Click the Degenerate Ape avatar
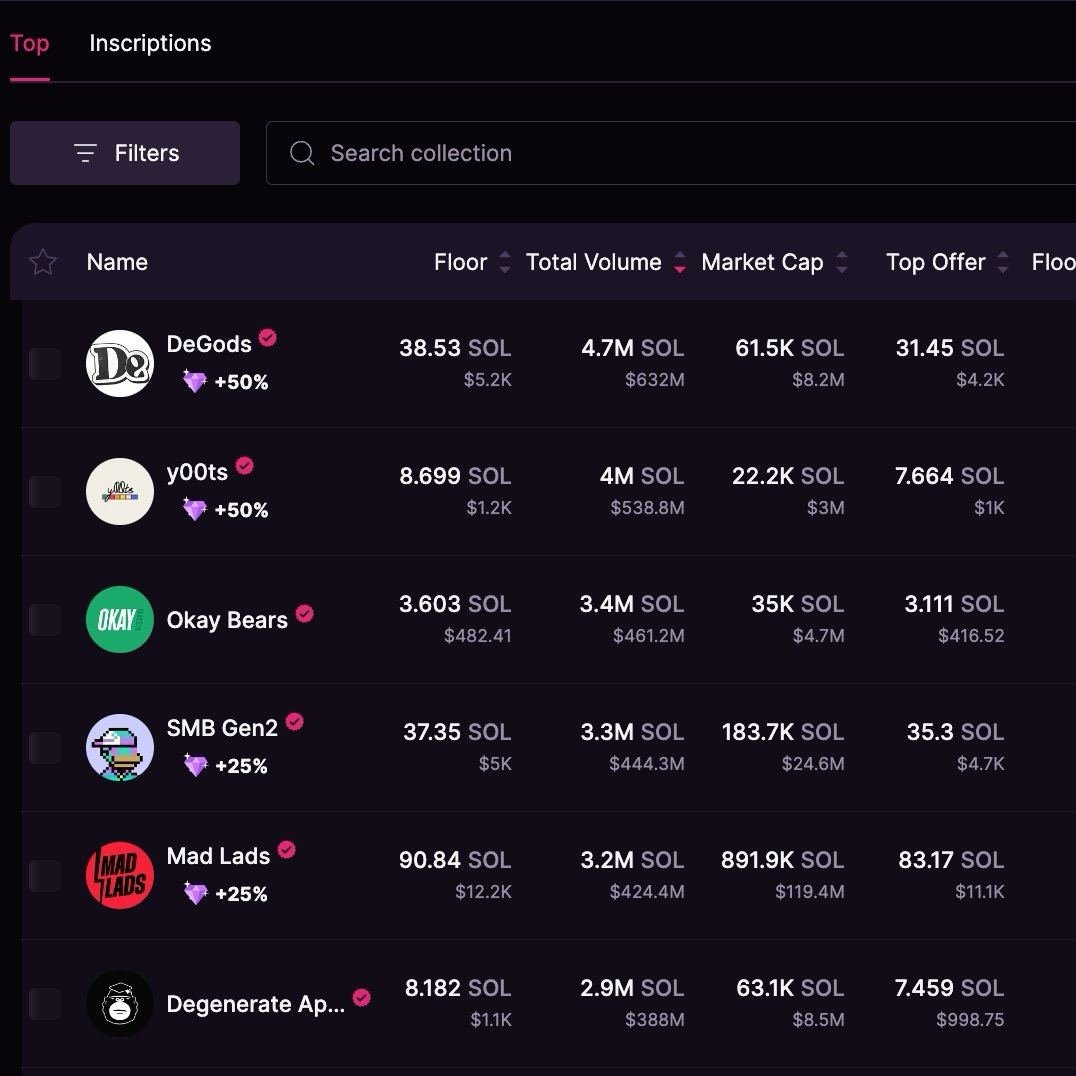This screenshot has height=1076, width=1076. tap(120, 1003)
